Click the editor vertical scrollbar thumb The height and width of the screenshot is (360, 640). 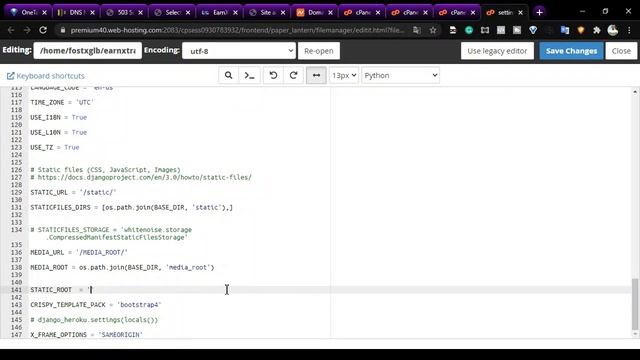pos(635,304)
